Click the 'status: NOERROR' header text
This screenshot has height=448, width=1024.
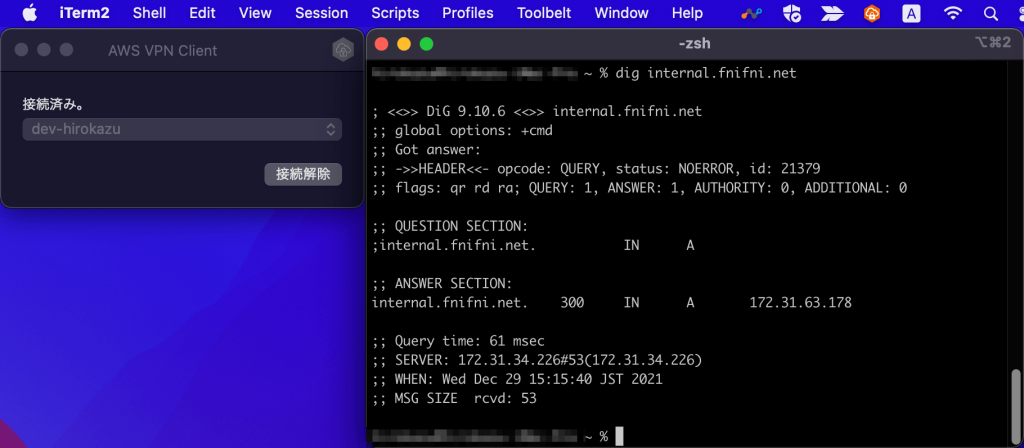pos(673,169)
